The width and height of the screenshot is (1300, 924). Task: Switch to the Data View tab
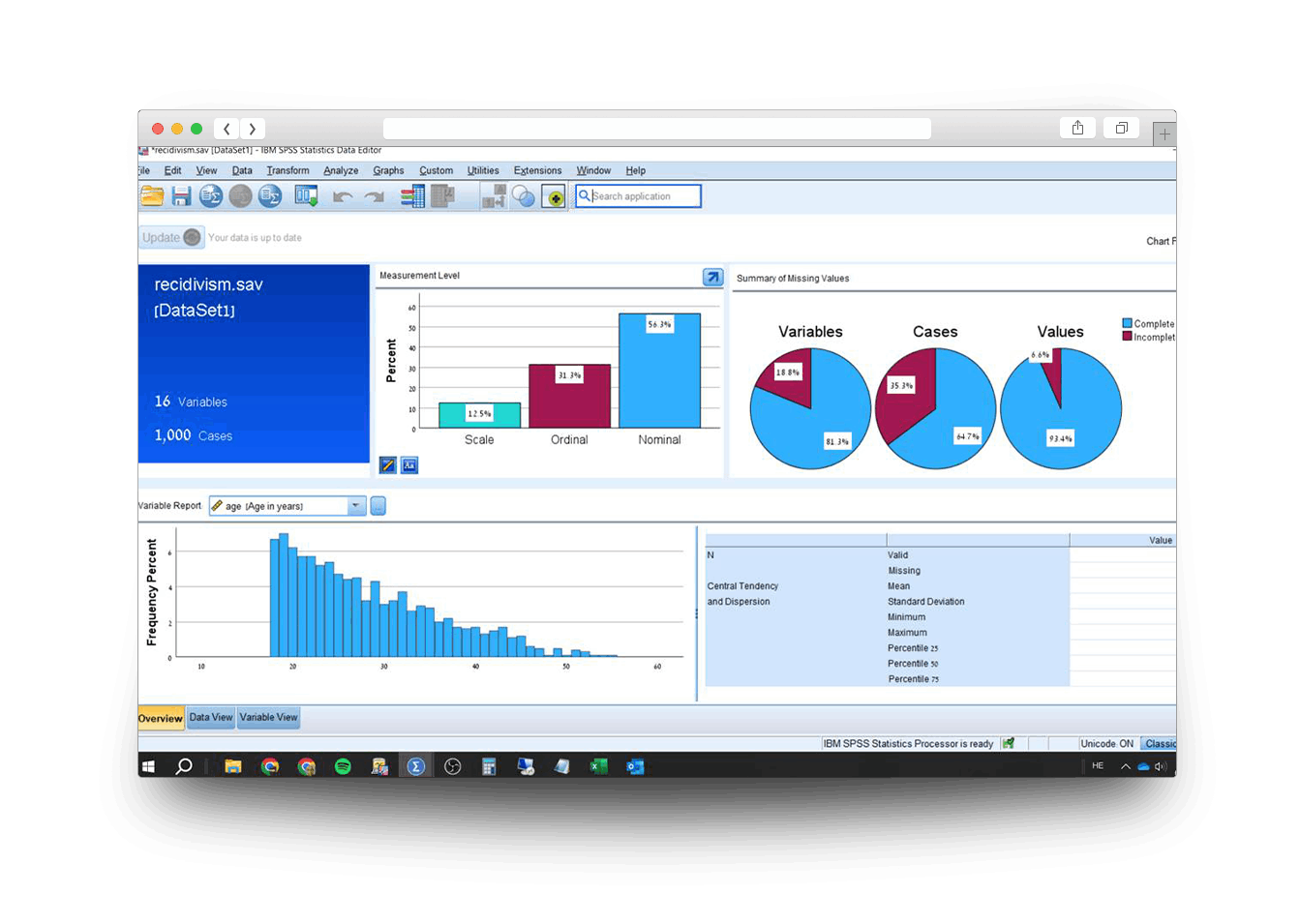(x=211, y=718)
